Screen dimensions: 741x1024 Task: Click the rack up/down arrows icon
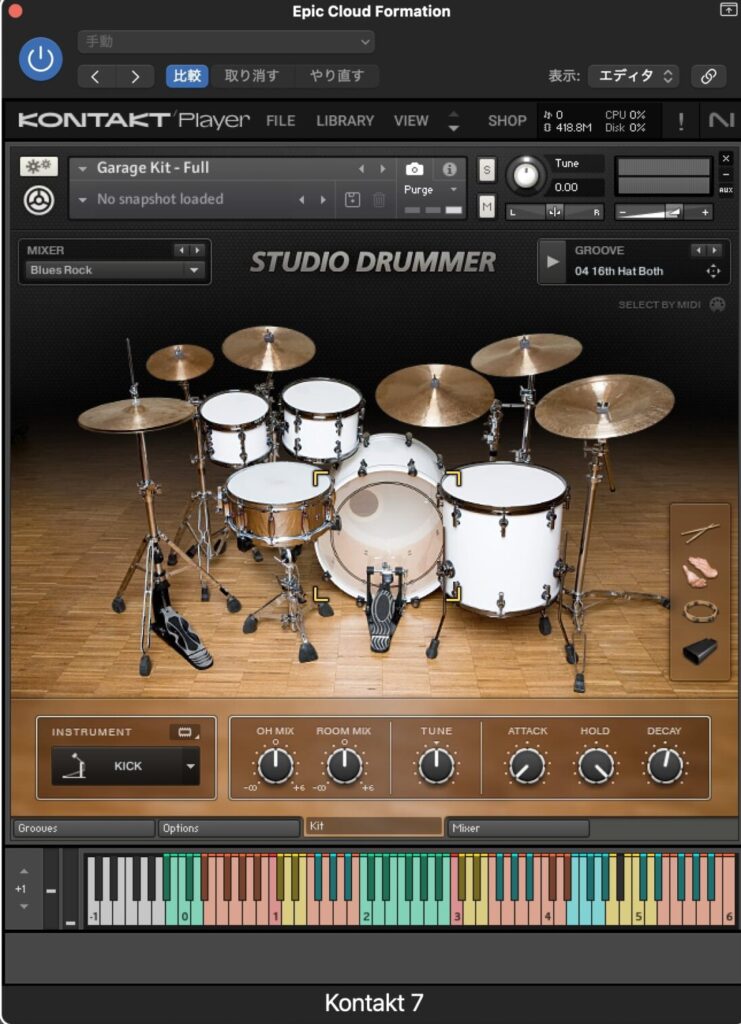[x=454, y=121]
